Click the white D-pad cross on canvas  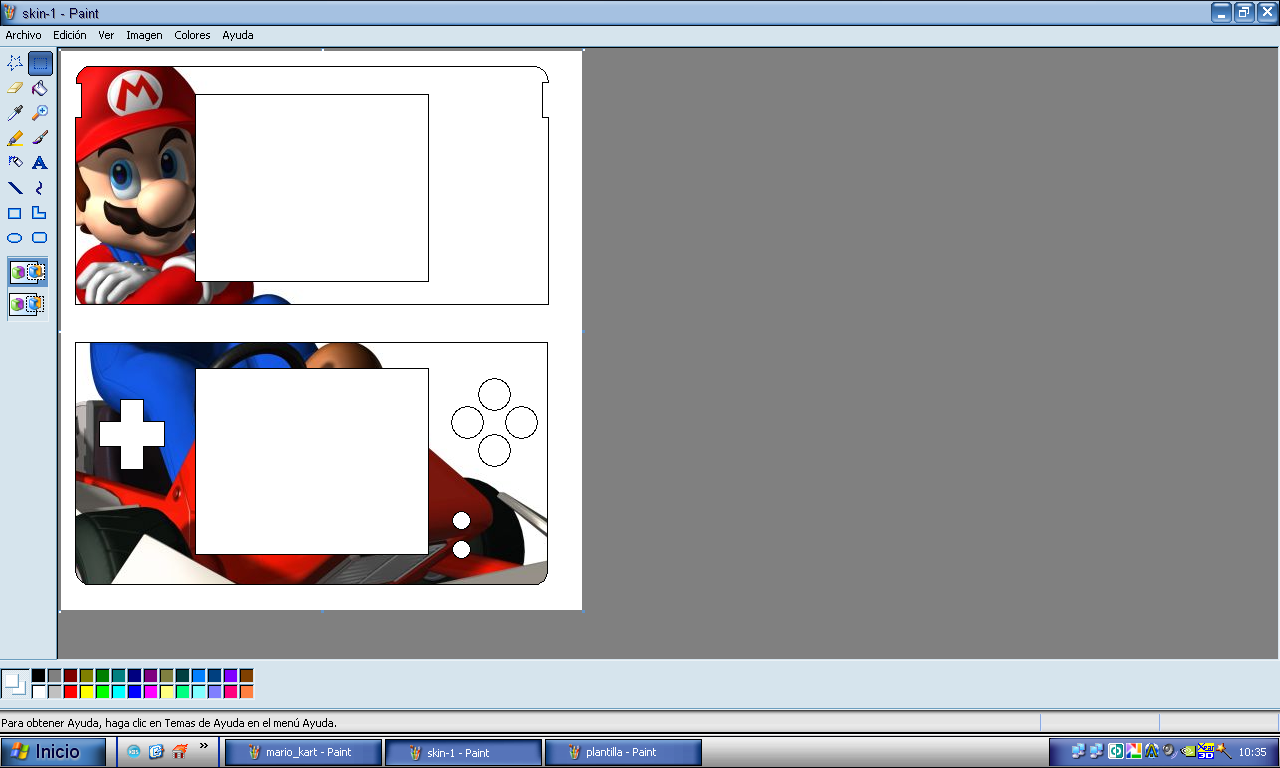tap(132, 434)
